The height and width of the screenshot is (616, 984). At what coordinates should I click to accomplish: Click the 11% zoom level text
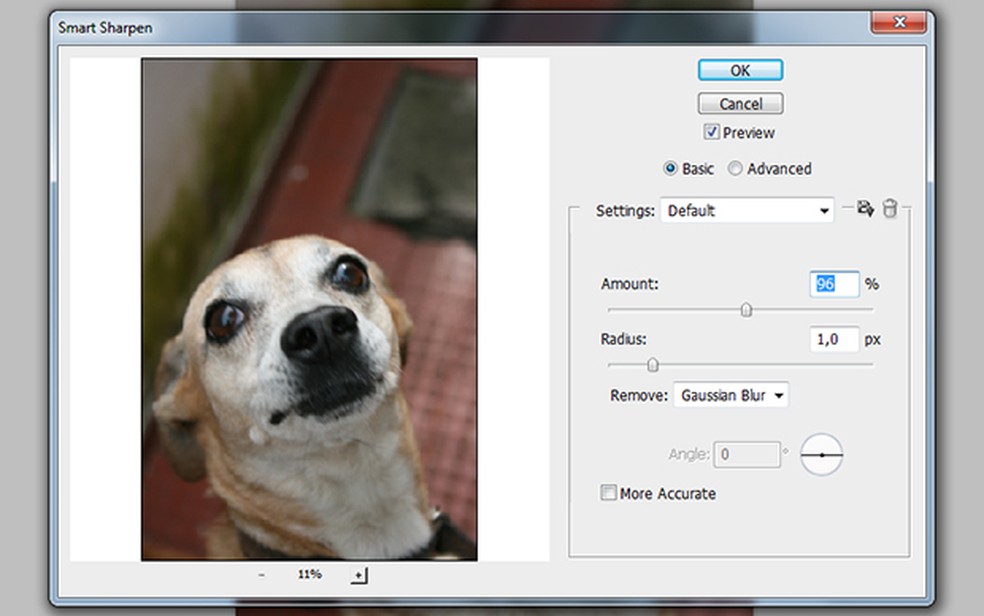click(309, 574)
